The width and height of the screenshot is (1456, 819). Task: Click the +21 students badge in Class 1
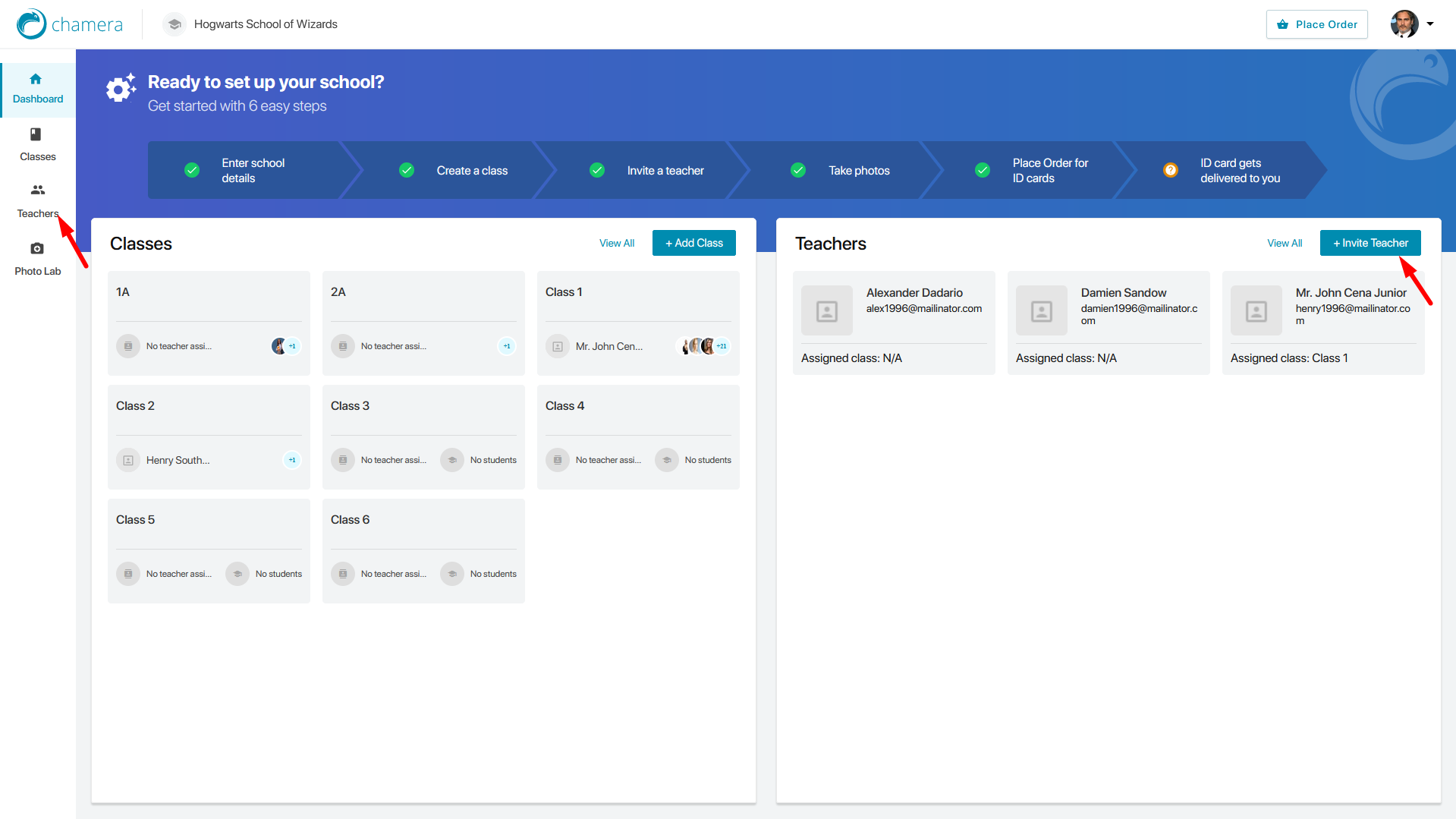[x=722, y=346]
